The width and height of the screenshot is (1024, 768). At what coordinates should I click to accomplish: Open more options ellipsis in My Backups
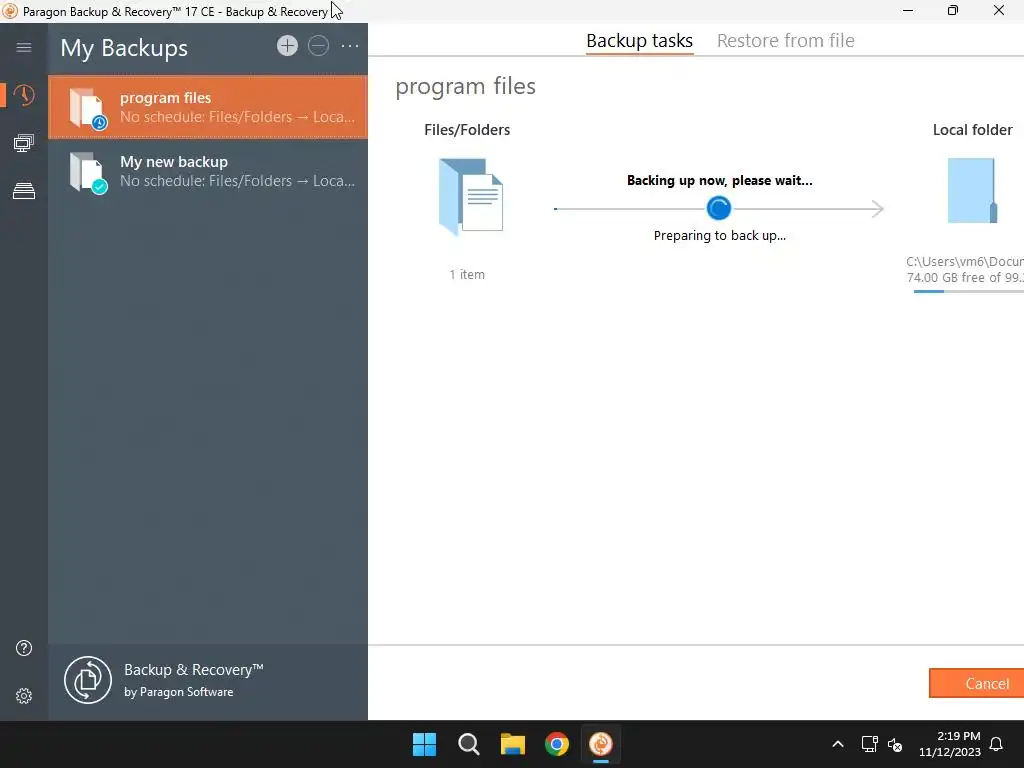350,46
